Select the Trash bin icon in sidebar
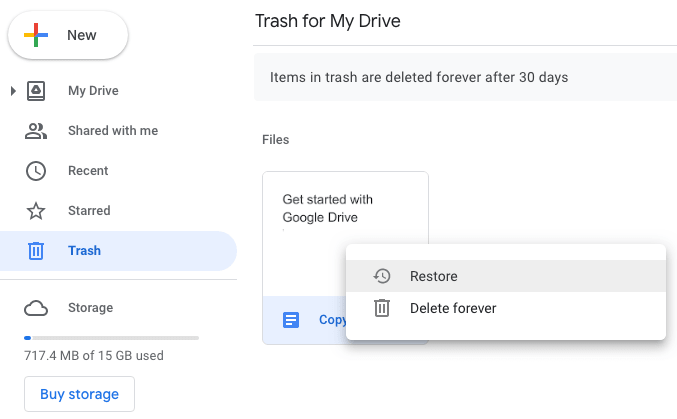677x419 pixels. click(36, 251)
